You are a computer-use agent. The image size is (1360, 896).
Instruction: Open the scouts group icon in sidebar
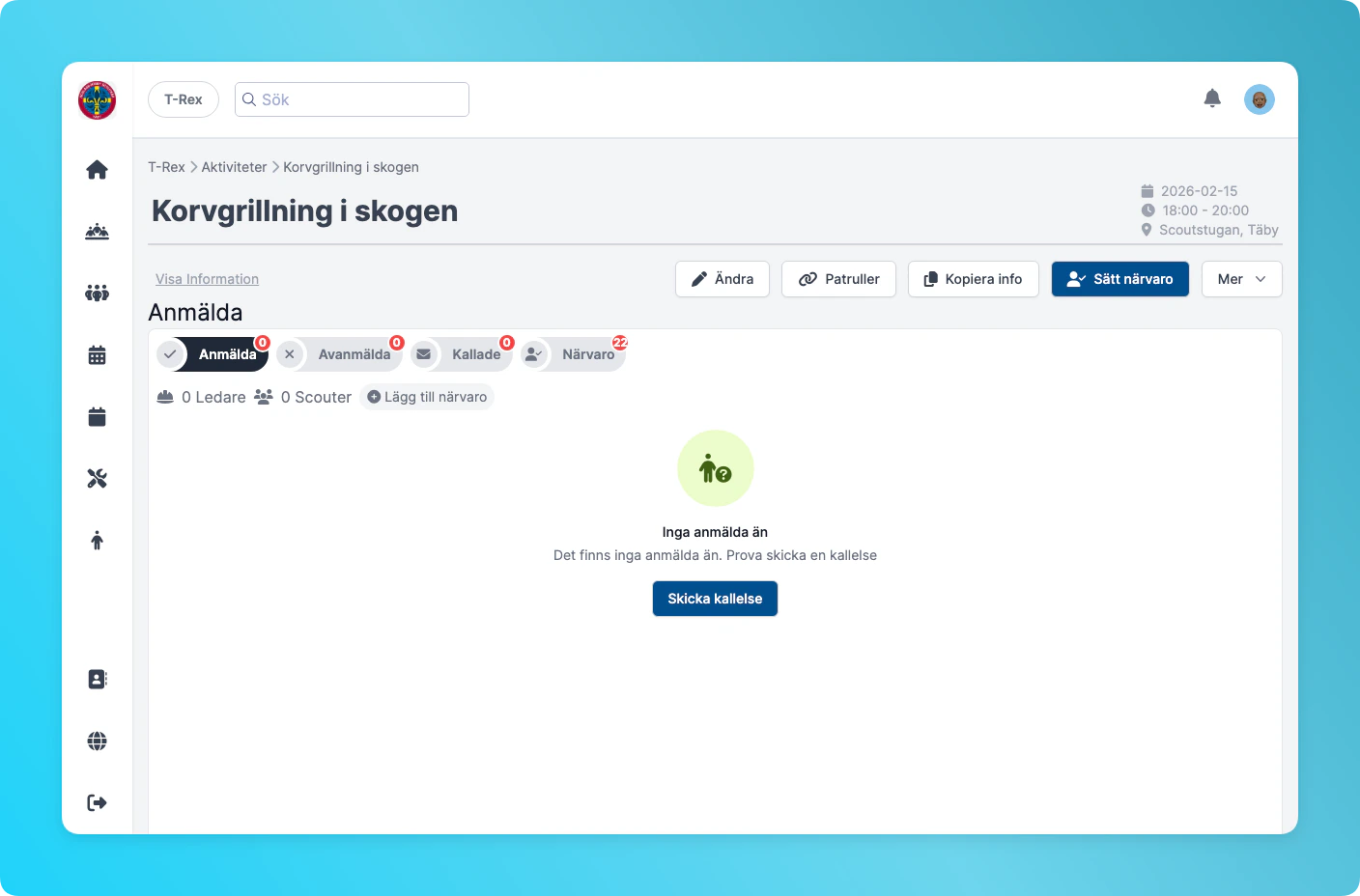click(97, 293)
